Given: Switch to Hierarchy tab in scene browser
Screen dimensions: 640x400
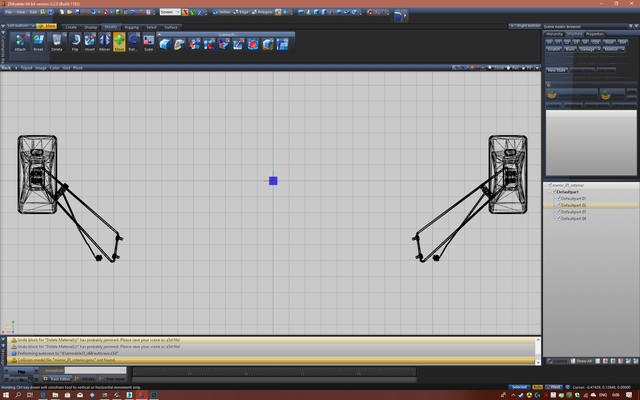Looking at the screenshot, I should pyautogui.click(x=554, y=34).
